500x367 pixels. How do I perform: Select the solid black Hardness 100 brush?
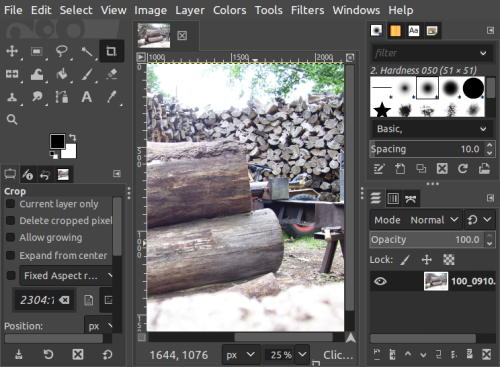tap(473, 88)
